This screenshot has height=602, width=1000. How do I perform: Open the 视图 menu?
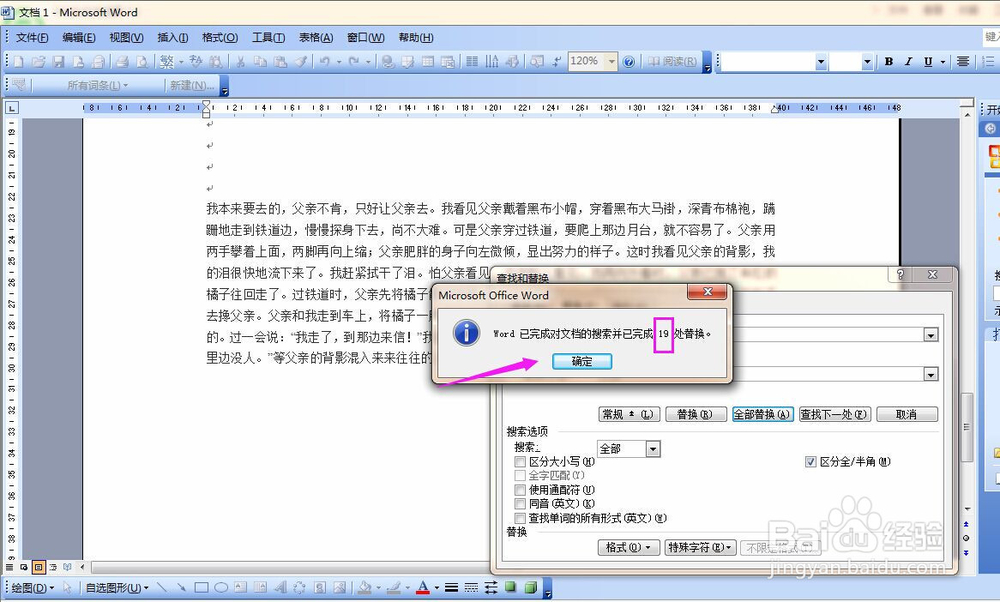tap(126, 38)
